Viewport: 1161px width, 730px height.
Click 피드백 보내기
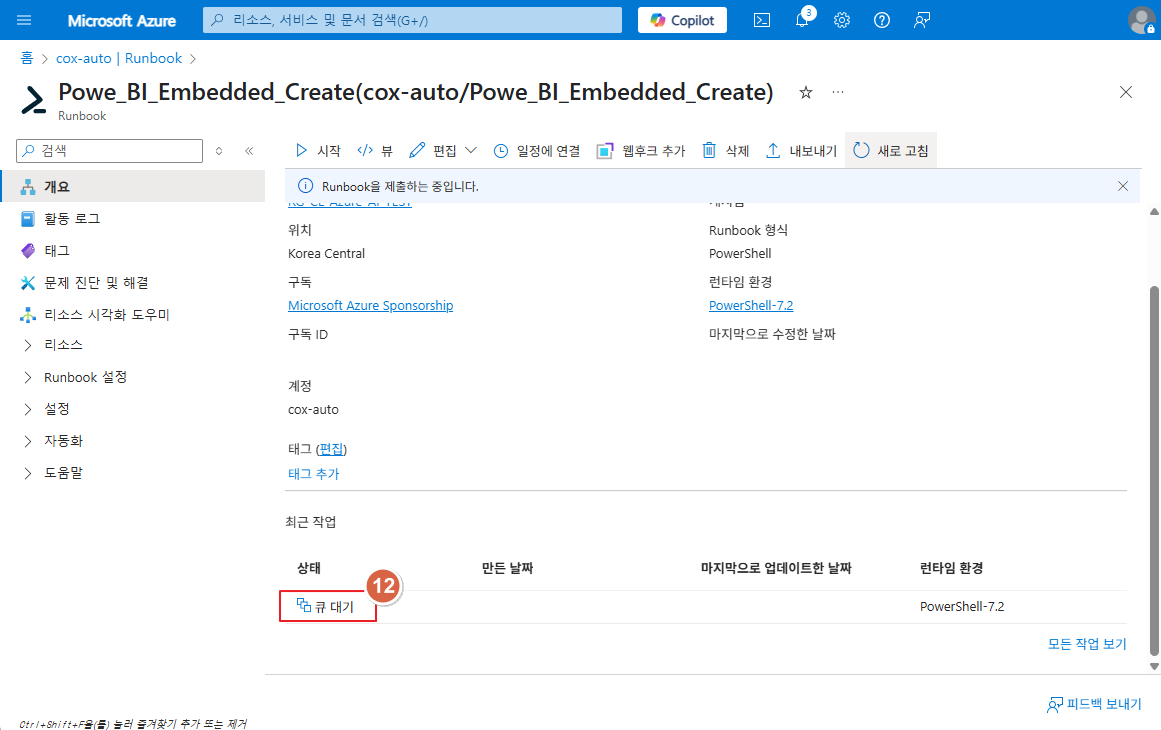tap(1094, 704)
